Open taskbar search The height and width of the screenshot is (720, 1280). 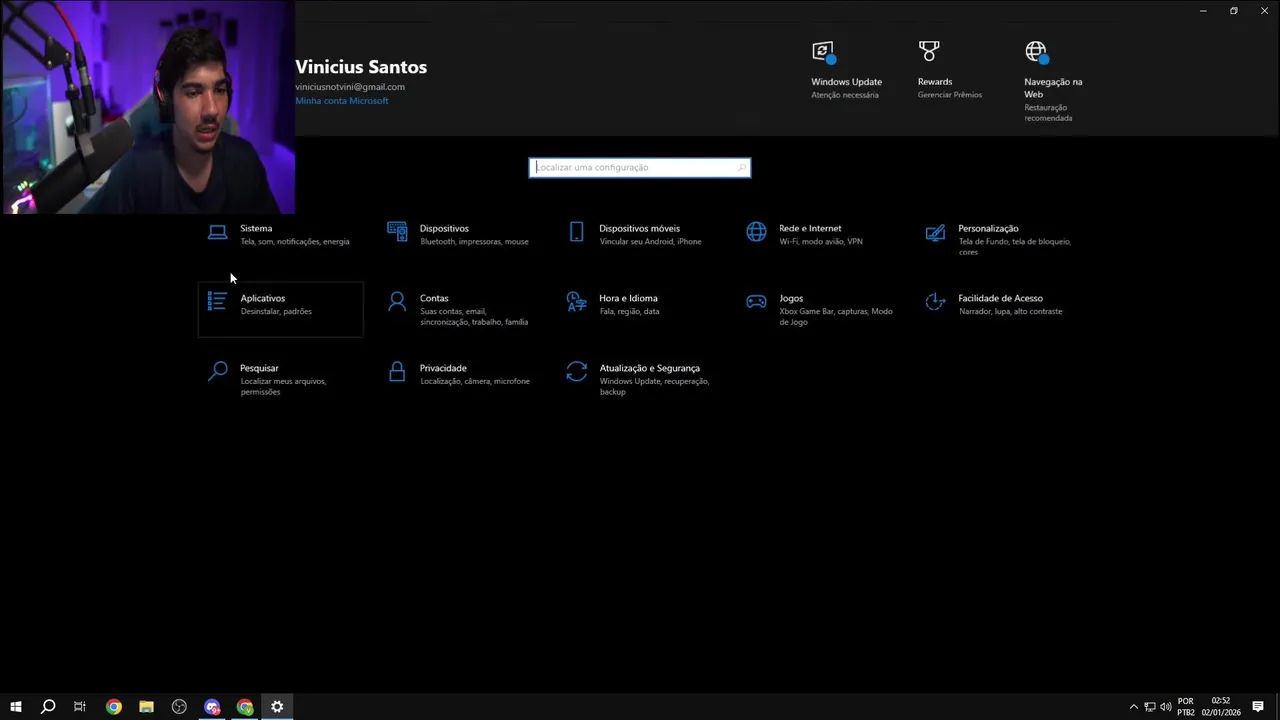[x=48, y=707]
